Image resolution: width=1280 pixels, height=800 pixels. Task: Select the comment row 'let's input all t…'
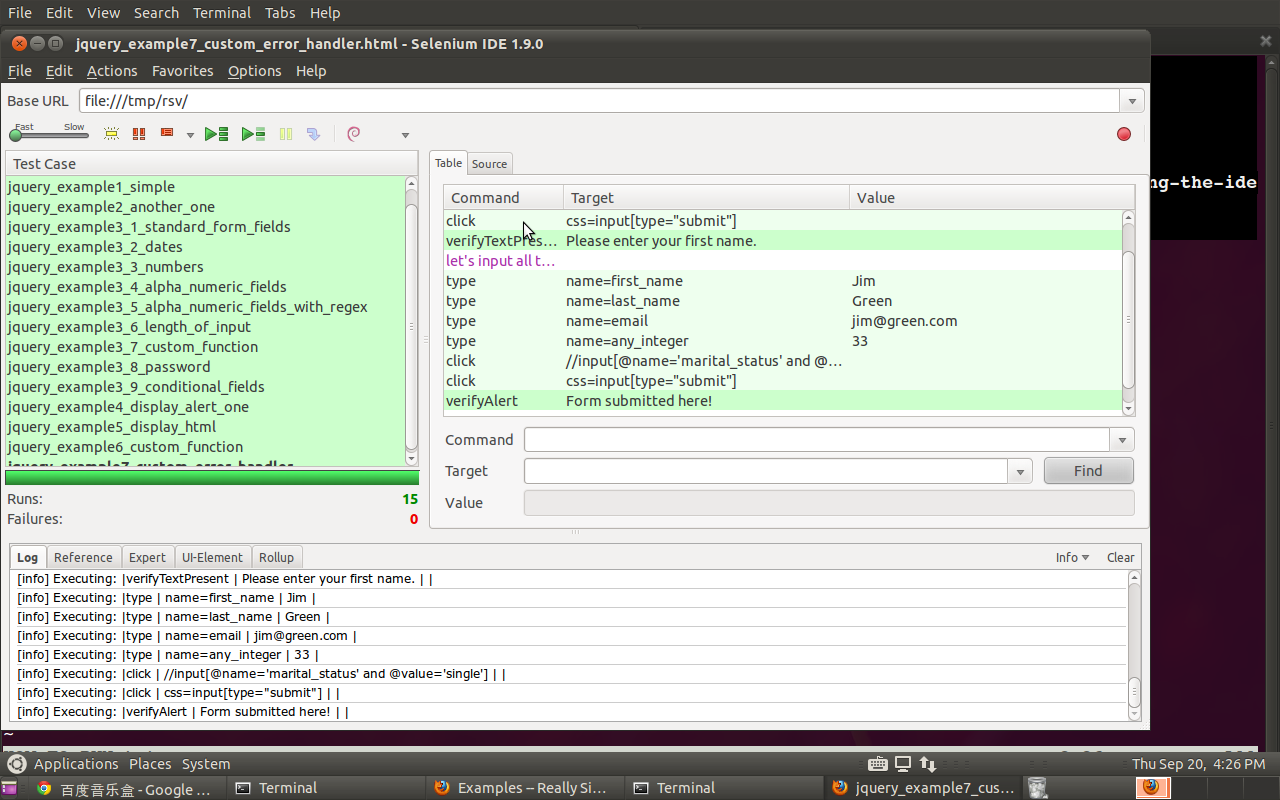(783, 261)
